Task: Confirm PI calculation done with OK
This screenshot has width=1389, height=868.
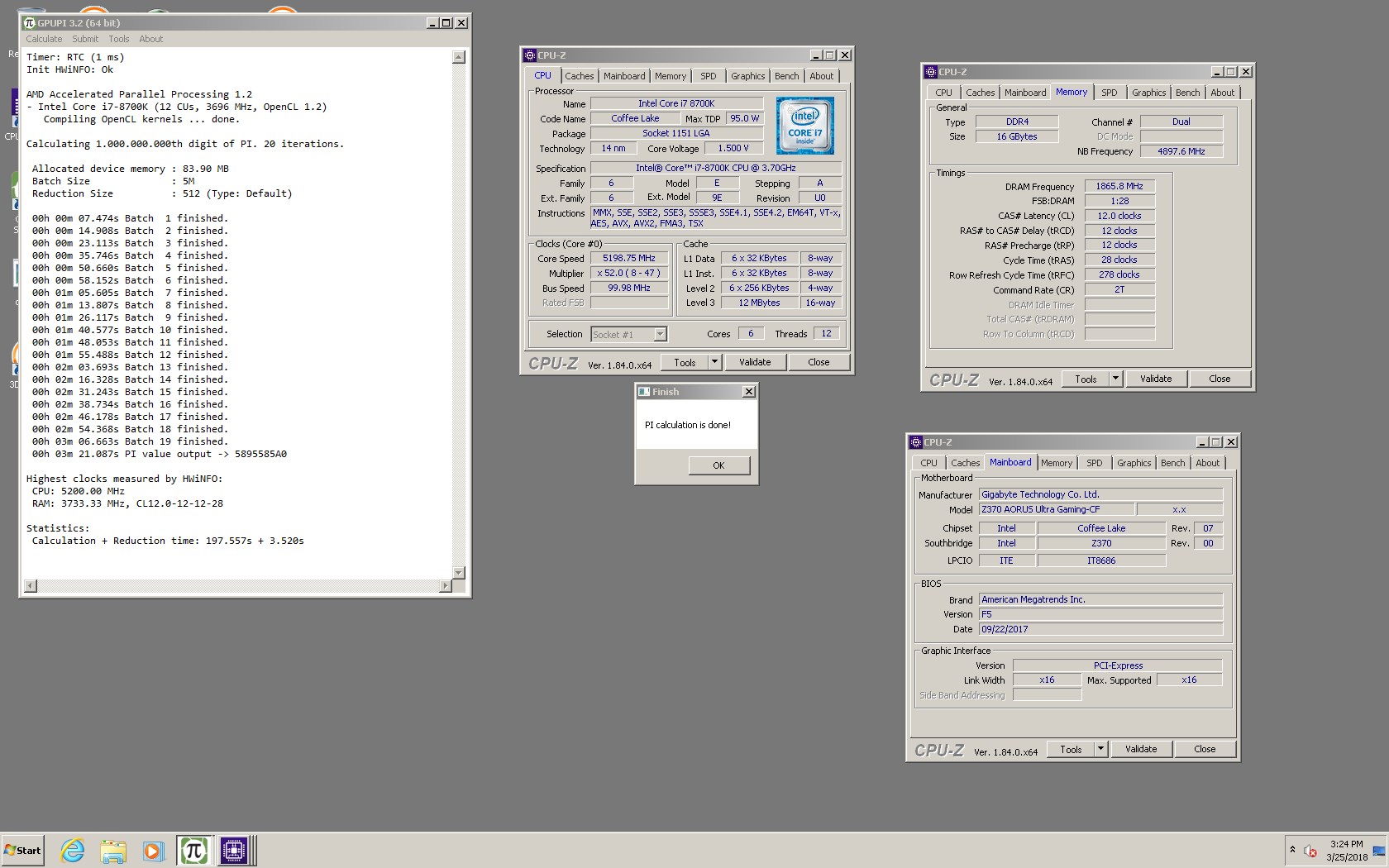Action: click(719, 465)
